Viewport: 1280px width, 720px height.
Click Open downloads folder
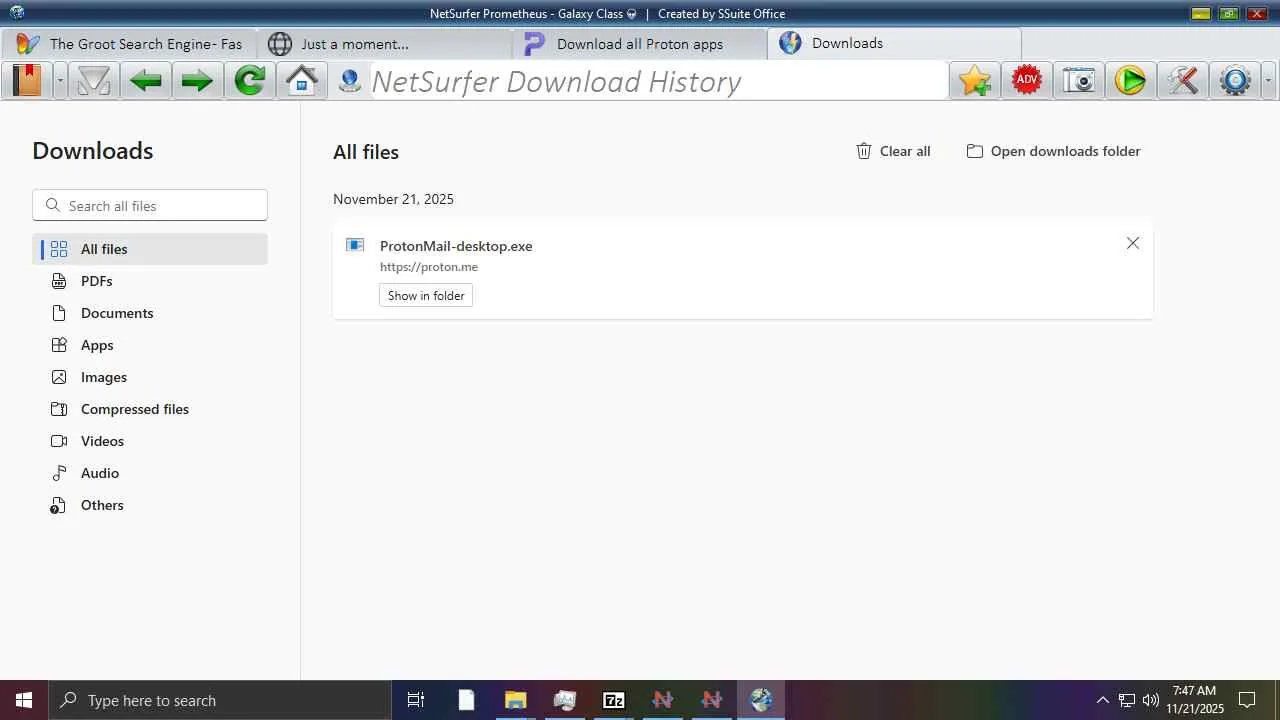[1053, 151]
